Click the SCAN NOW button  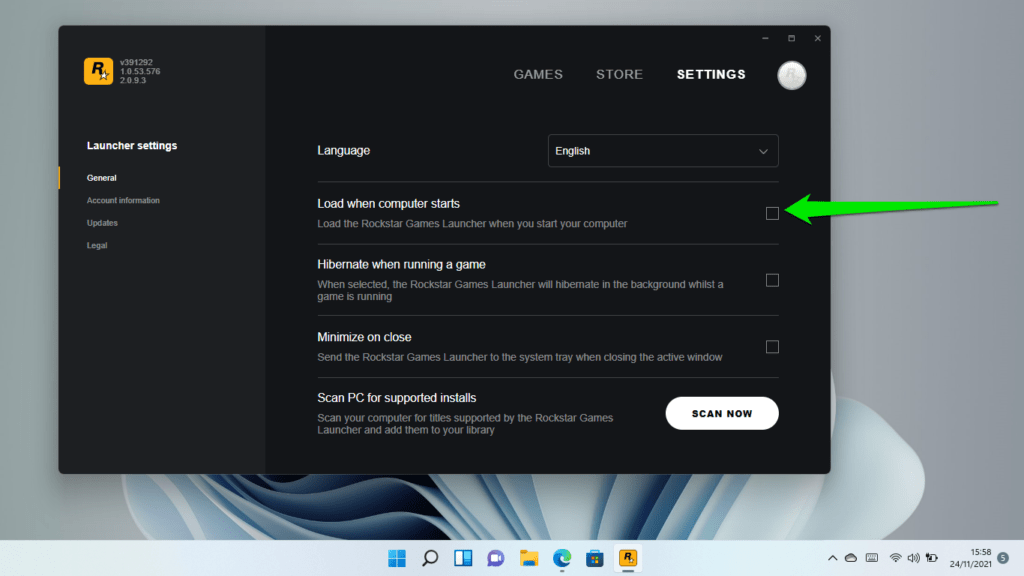(x=722, y=413)
